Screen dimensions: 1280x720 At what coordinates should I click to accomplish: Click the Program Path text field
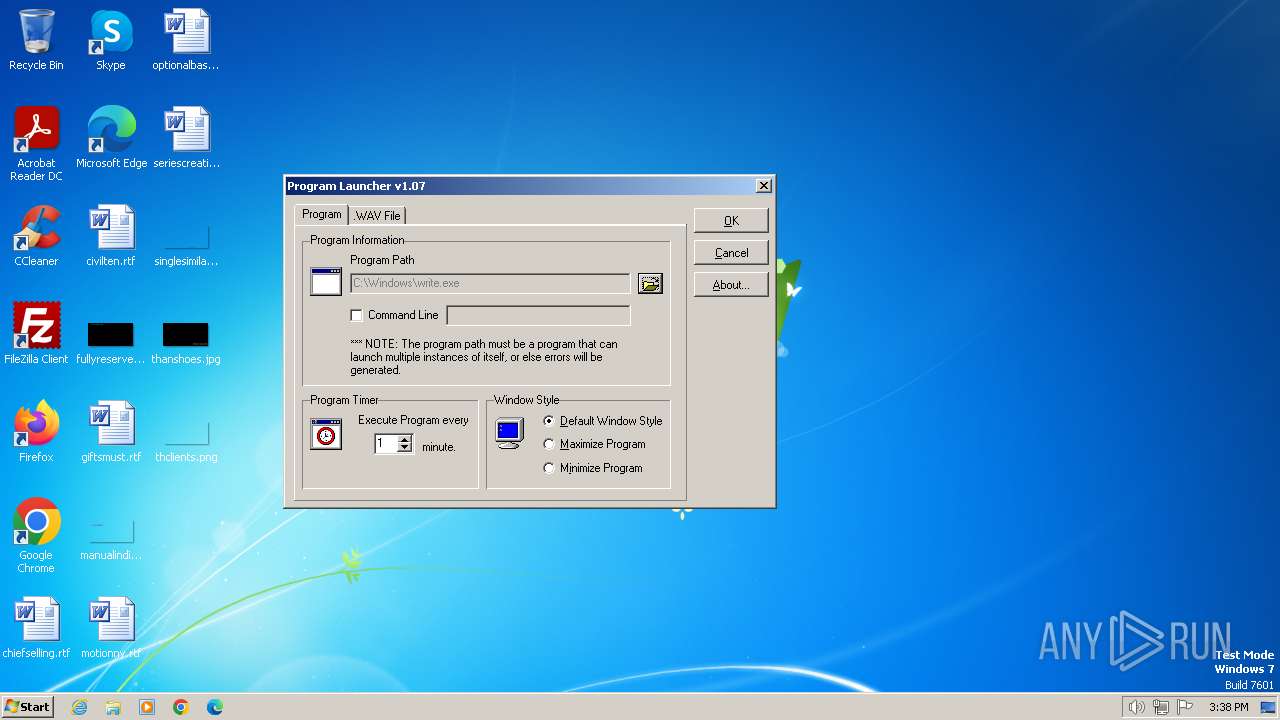(490, 284)
